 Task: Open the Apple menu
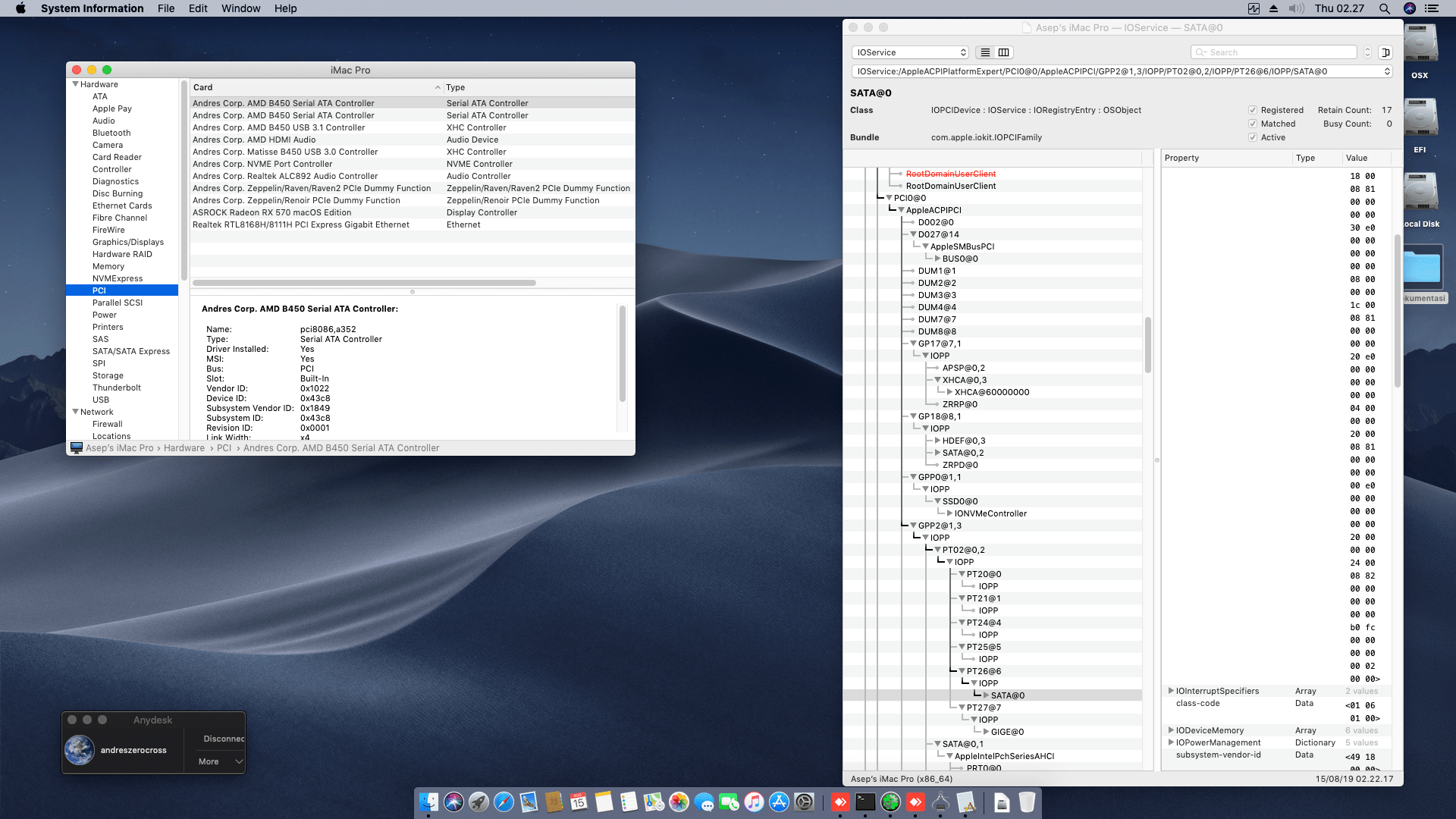(x=20, y=8)
